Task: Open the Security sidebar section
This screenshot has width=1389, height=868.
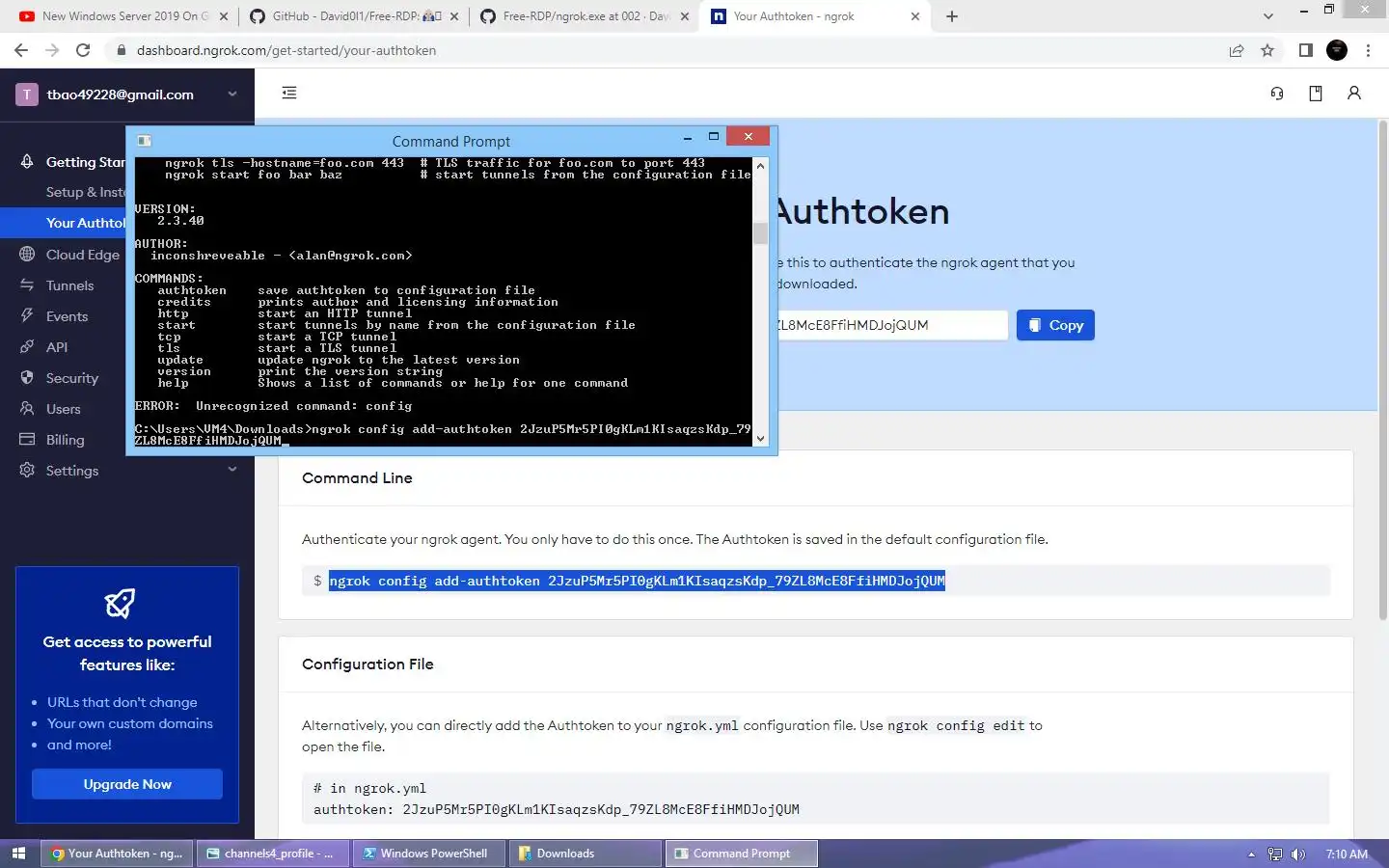Action: (71, 378)
